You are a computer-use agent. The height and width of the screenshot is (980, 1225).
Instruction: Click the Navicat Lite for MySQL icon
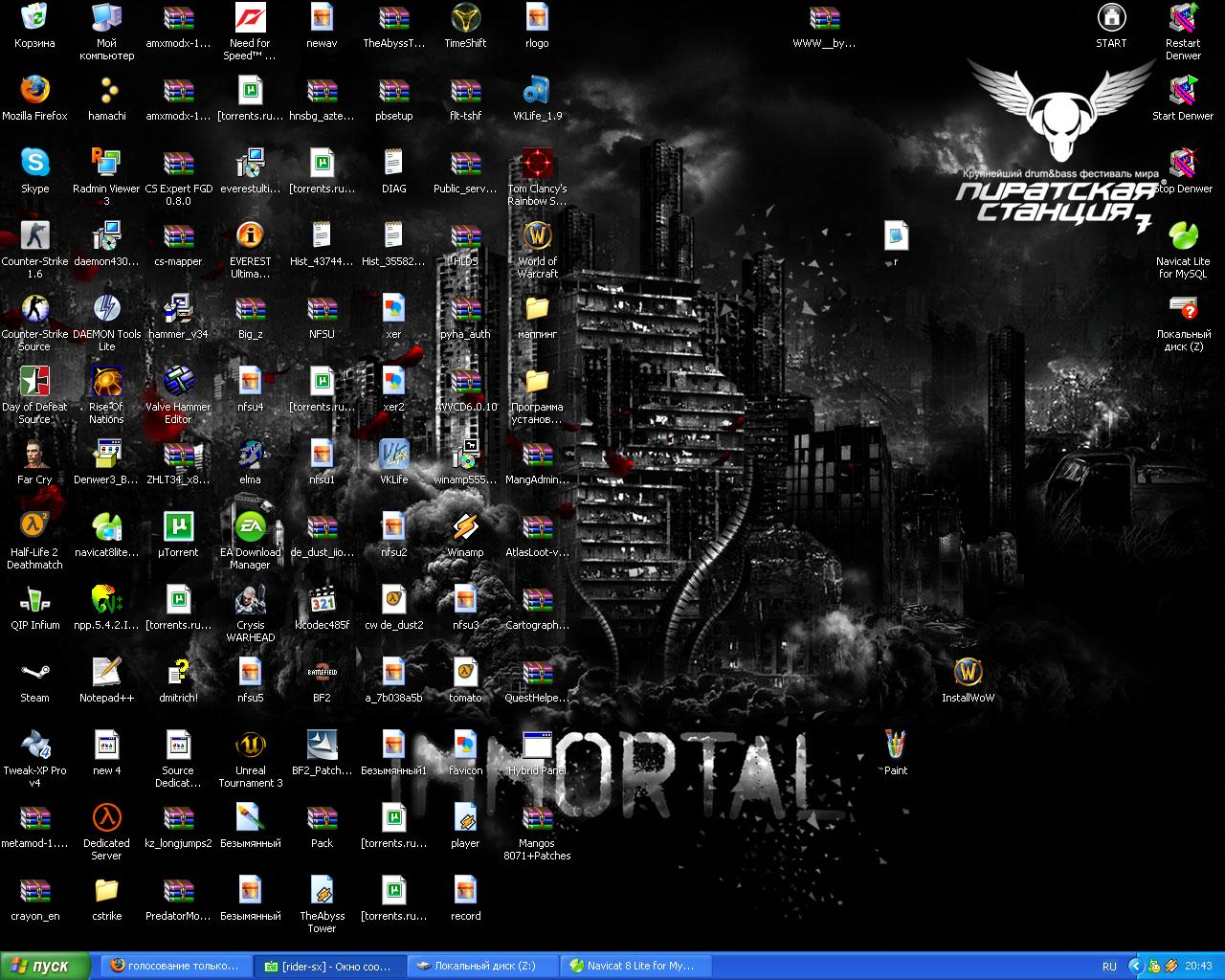[x=1183, y=236]
